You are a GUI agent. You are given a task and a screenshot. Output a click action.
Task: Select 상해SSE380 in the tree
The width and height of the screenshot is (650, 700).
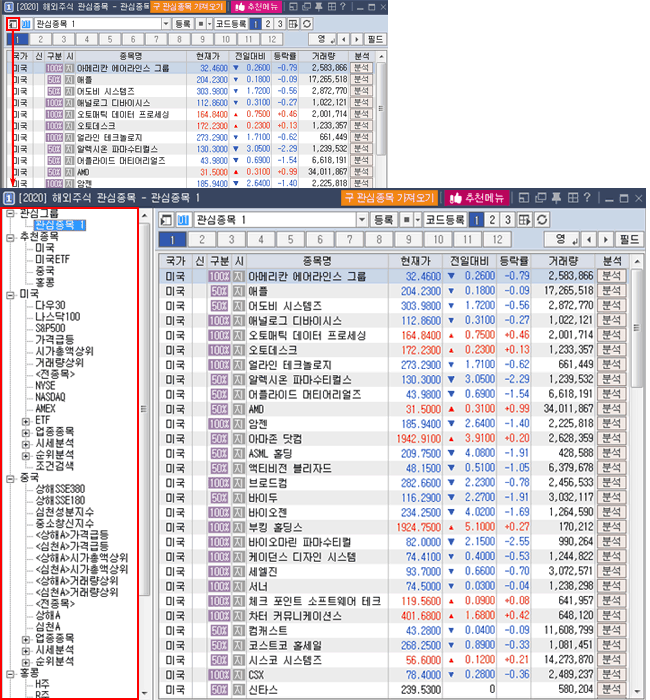coord(60,489)
